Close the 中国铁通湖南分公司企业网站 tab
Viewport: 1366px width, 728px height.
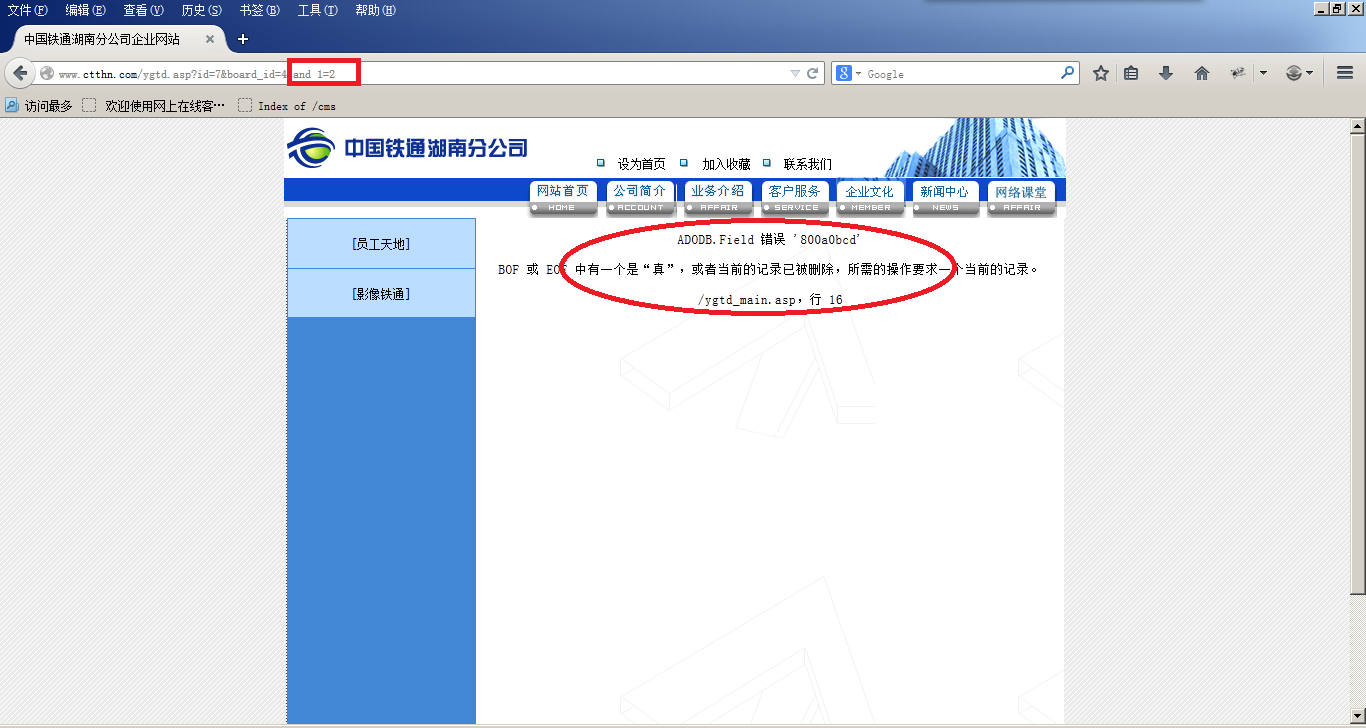tap(210, 39)
